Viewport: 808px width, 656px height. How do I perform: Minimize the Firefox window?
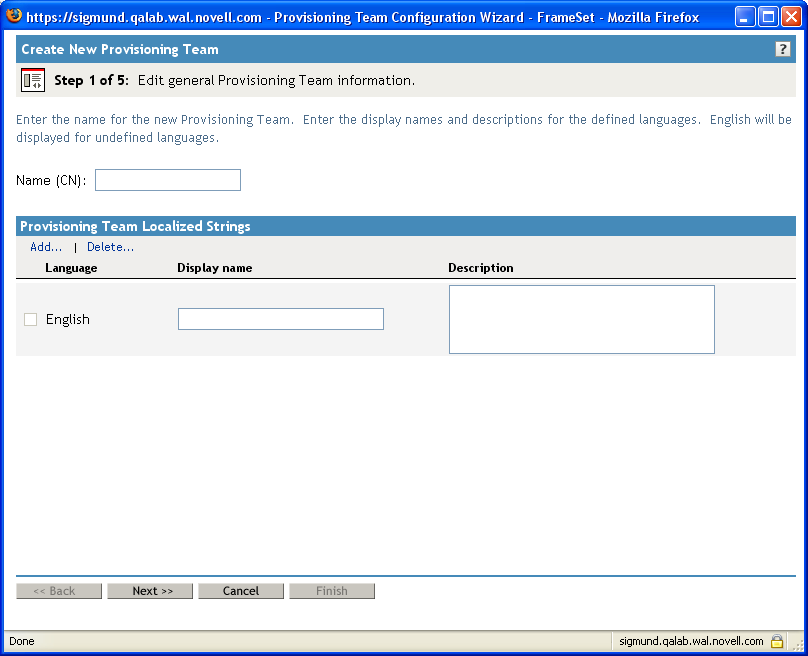pyautogui.click(x=744, y=17)
